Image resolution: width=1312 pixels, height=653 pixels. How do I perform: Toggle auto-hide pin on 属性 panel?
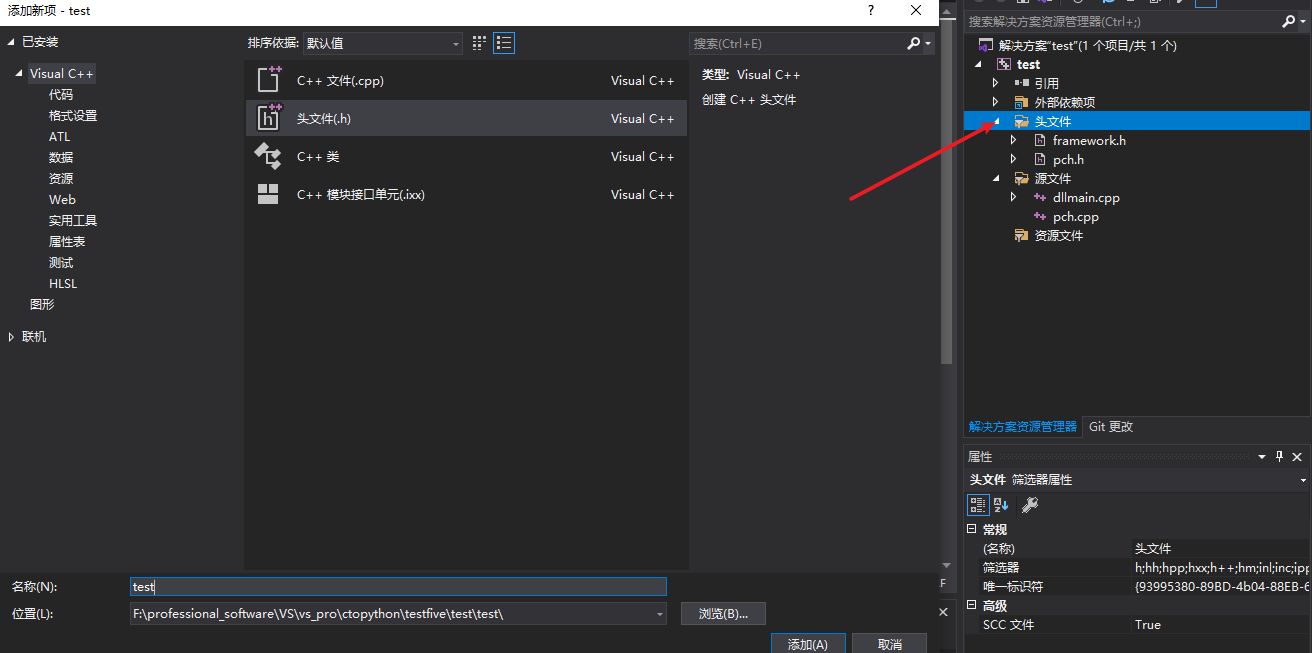(x=1278, y=456)
